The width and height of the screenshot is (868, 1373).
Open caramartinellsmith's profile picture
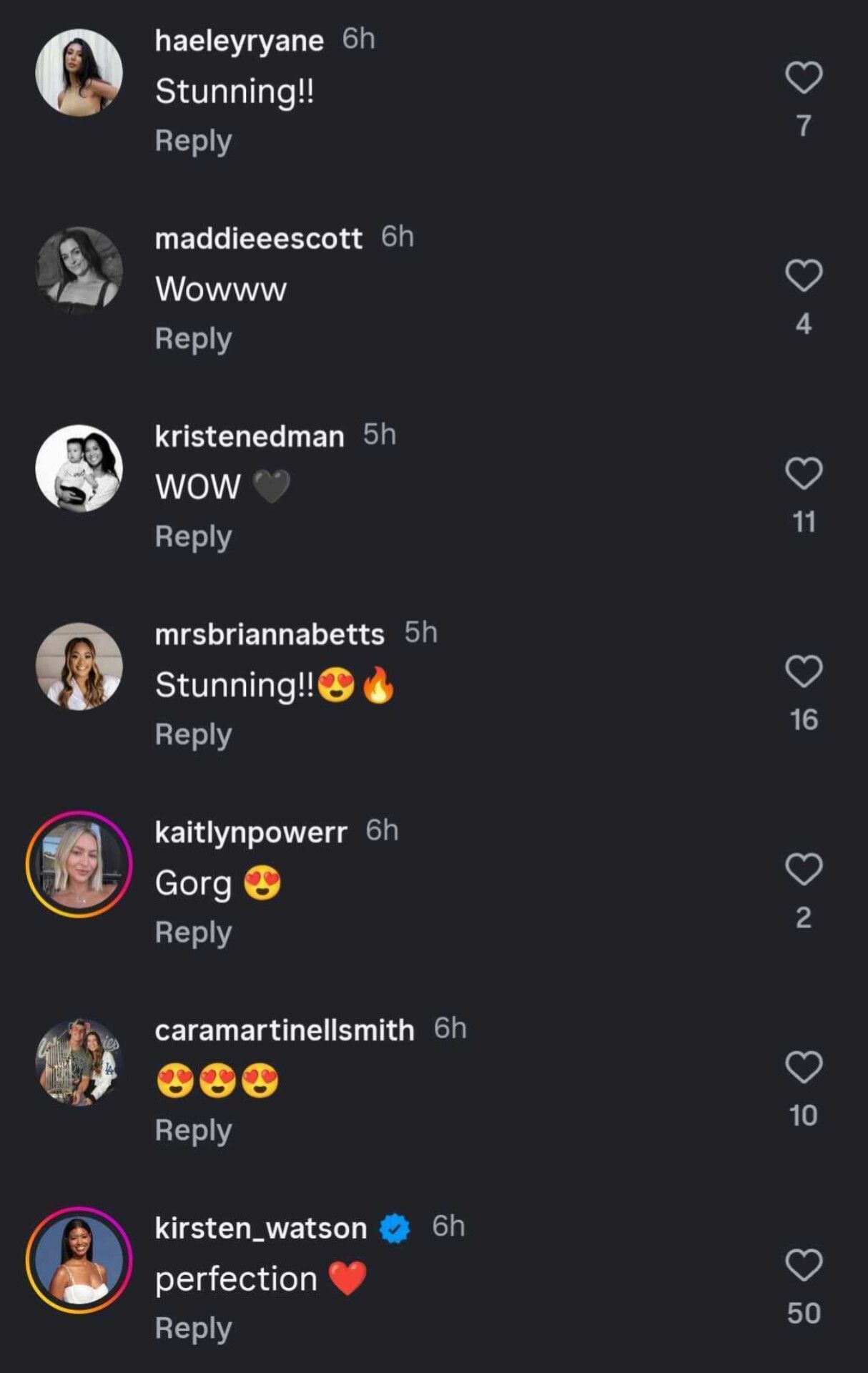(x=79, y=1062)
